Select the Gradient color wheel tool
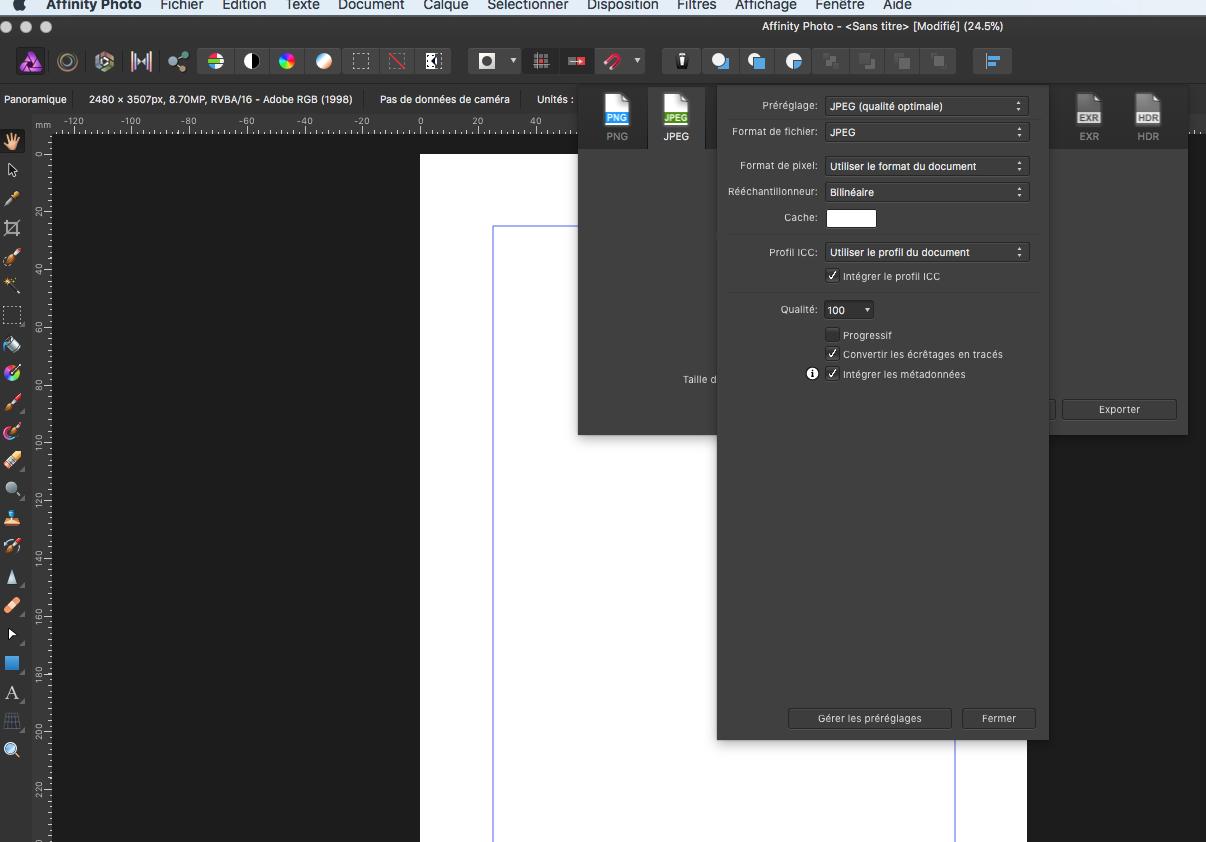This screenshot has width=1206, height=842. coord(12,373)
